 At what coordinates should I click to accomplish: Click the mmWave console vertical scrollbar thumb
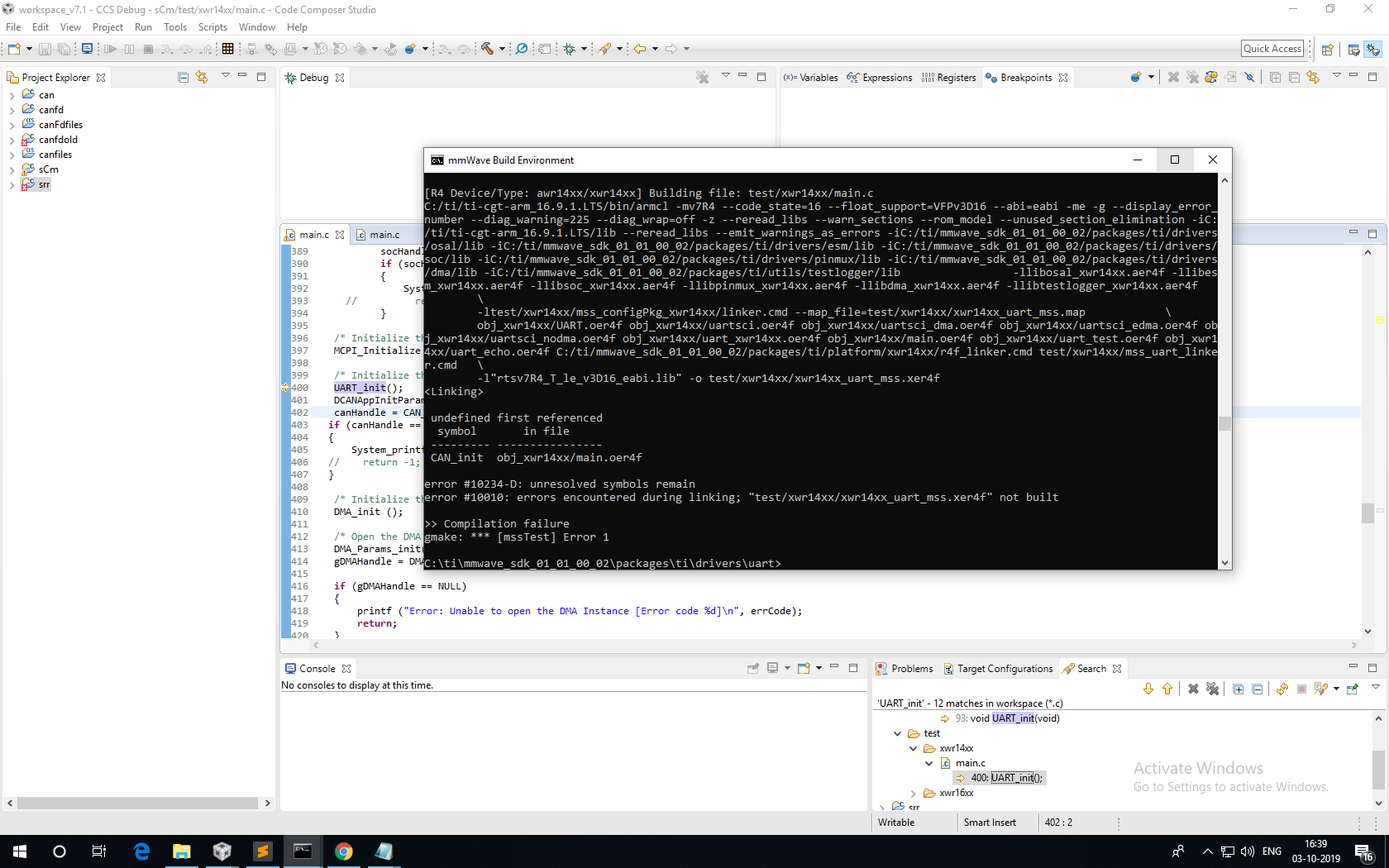coord(1224,423)
